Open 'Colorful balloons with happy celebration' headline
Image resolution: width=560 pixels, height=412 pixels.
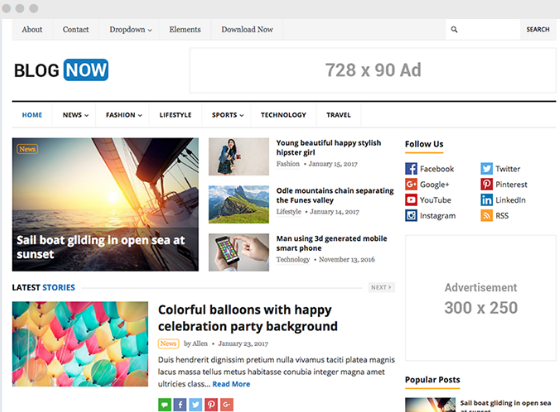coord(248,318)
